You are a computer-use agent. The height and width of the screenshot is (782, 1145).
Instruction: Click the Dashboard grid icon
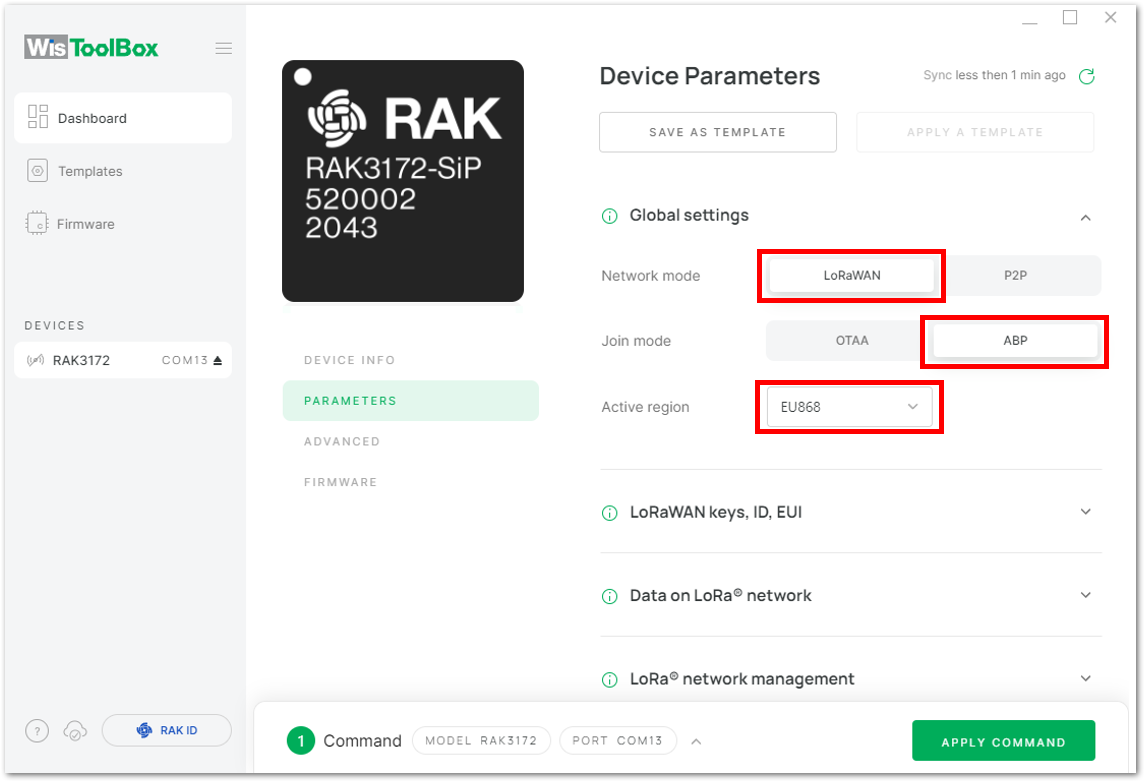[x=37, y=117]
